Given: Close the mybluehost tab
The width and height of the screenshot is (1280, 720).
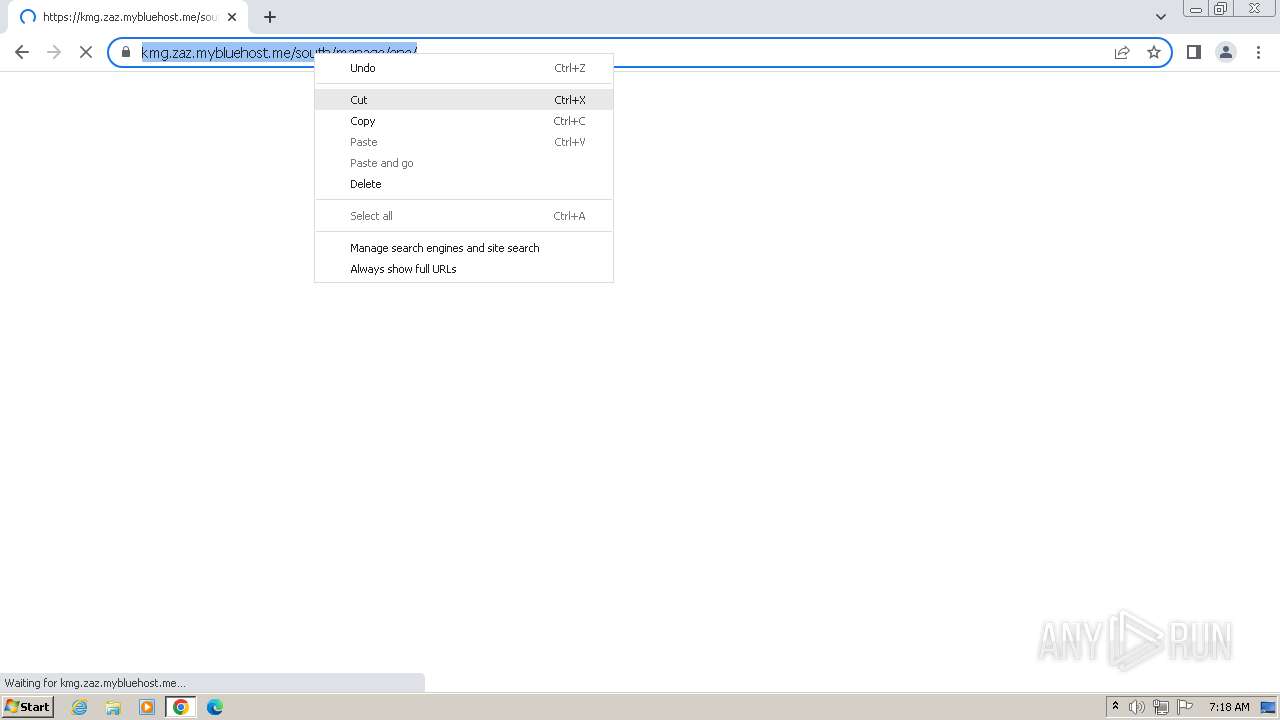Looking at the screenshot, I should (x=232, y=17).
